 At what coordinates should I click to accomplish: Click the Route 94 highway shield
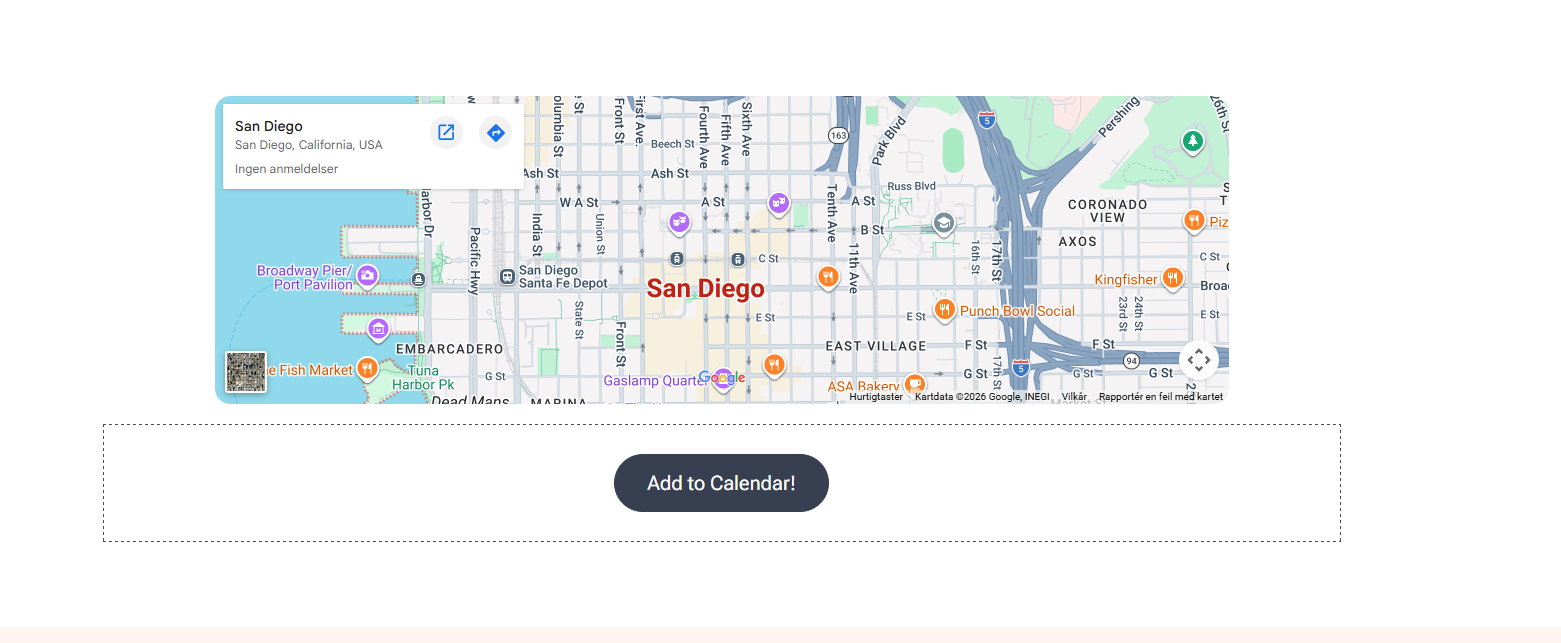1131,360
